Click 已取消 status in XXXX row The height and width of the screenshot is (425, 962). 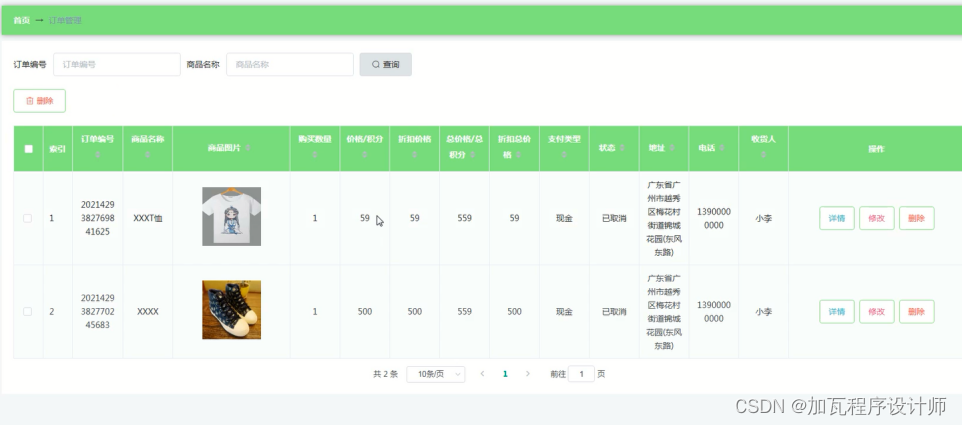pos(614,312)
